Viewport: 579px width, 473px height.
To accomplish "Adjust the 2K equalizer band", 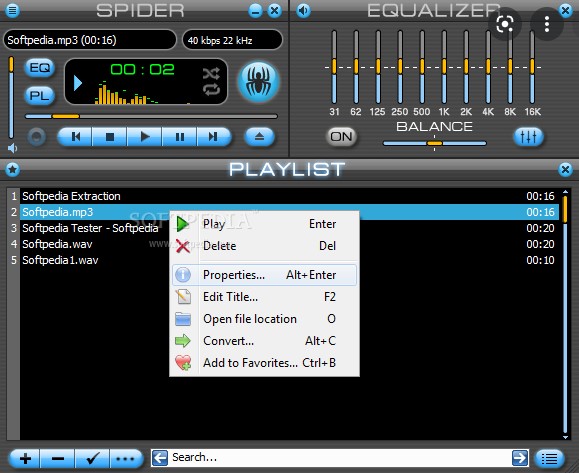I will click(466, 67).
